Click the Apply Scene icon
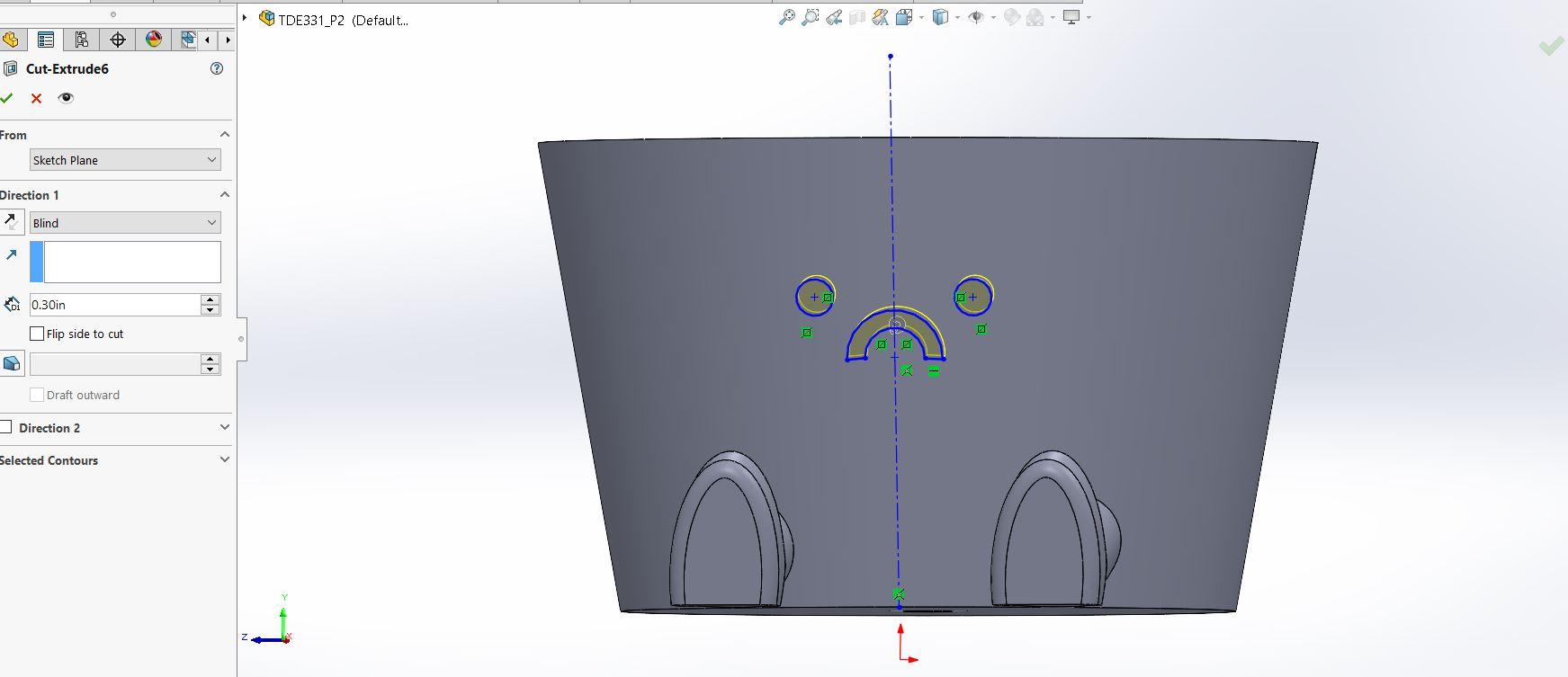Image resolution: width=1568 pixels, height=677 pixels. coord(1035,17)
